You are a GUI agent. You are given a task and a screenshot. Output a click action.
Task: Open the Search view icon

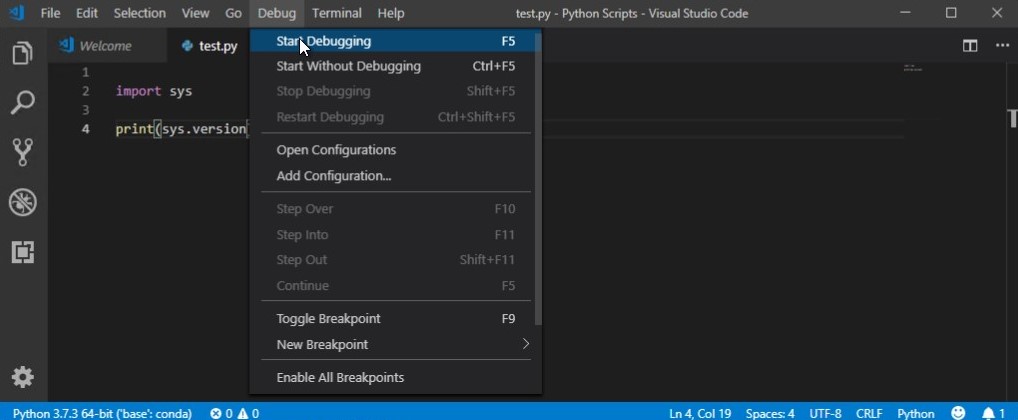pos(23,103)
